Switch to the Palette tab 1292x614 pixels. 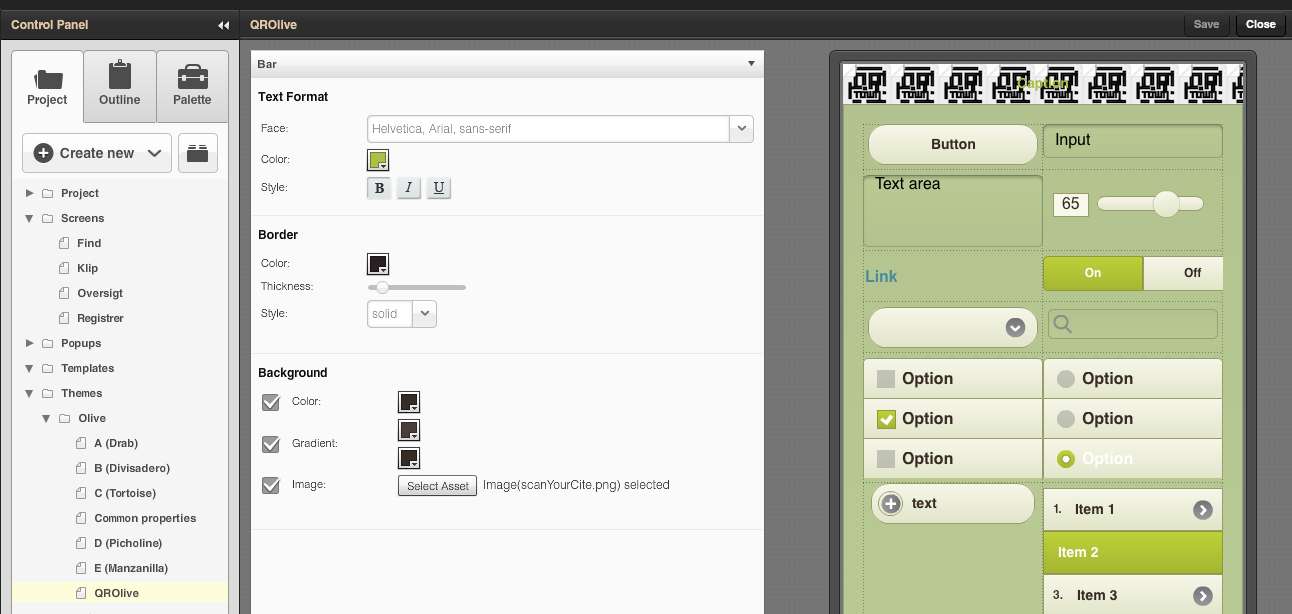[192, 86]
